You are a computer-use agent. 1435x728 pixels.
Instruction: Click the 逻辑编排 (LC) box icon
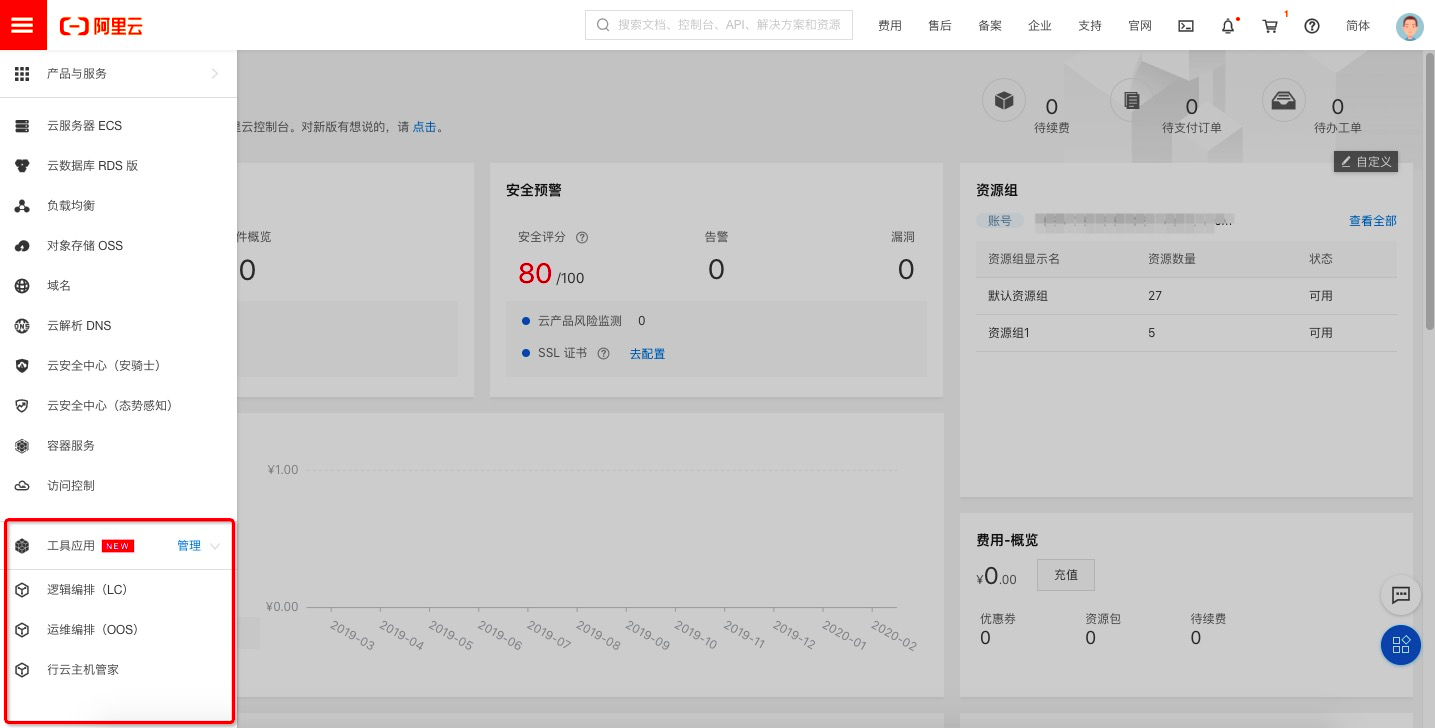tap(22, 590)
